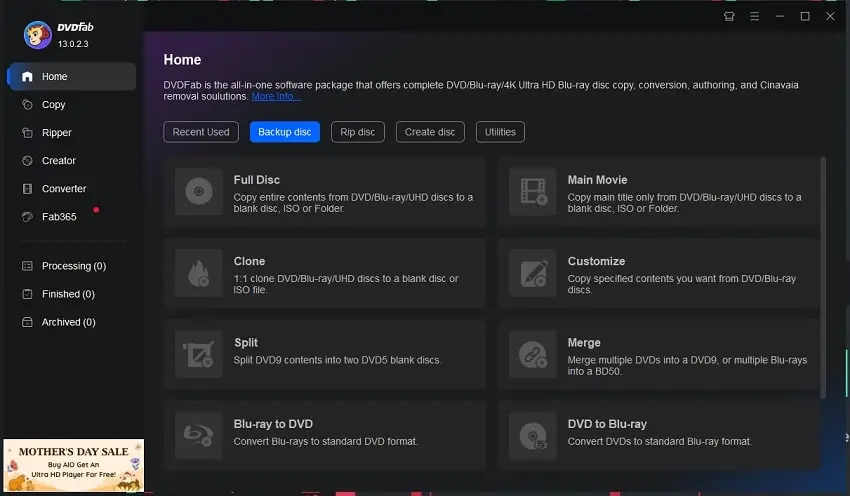Click the Creator disc icon
The height and width of the screenshot is (496, 850).
coord(27,161)
